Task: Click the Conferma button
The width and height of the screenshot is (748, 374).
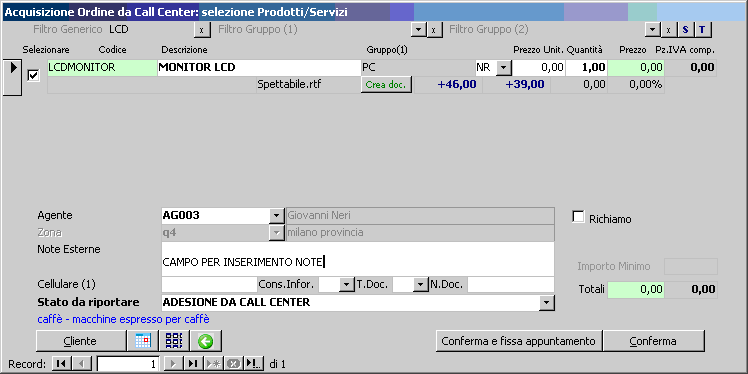Action: pyautogui.click(x=653, y=341)
